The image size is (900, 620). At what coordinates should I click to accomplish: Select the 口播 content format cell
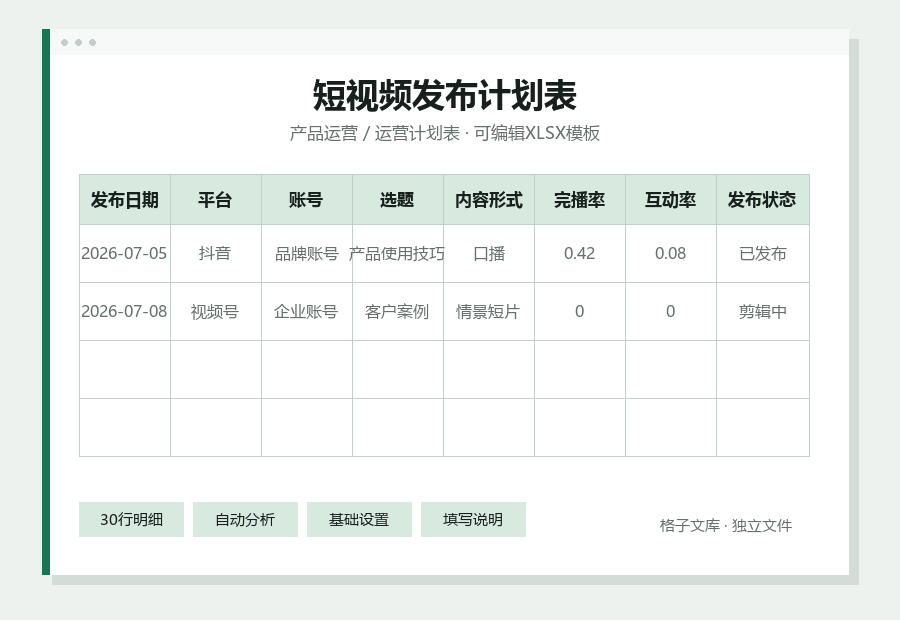pyautogui.click(x=489, y=253)
